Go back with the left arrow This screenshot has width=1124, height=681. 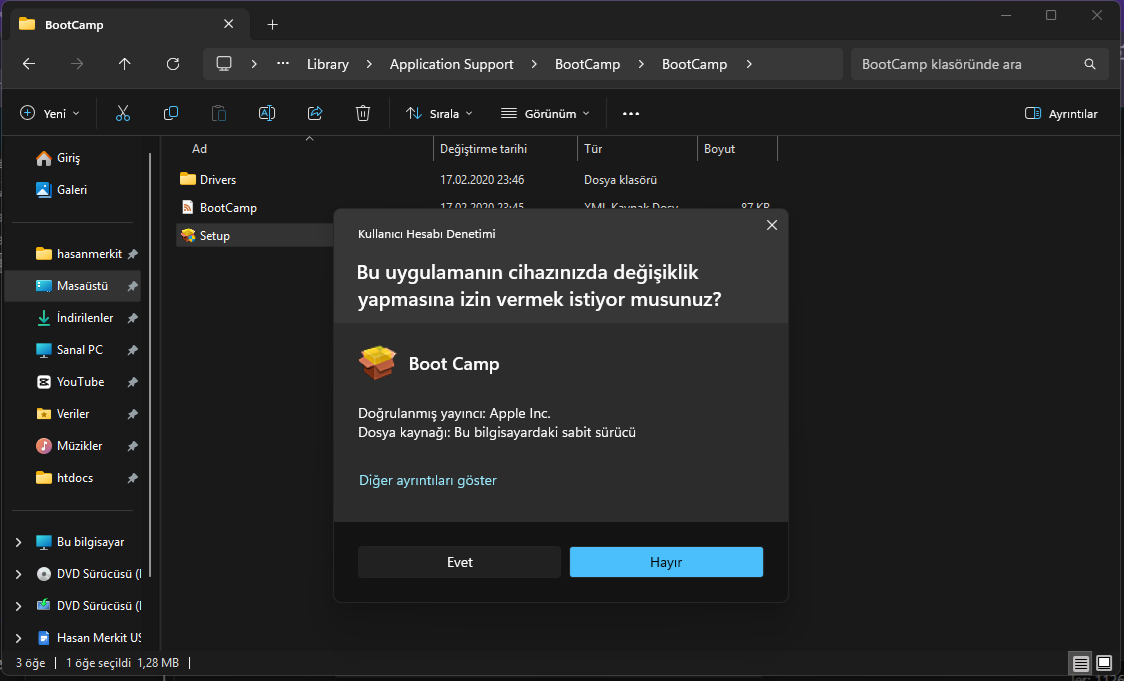tap(29, 64)
